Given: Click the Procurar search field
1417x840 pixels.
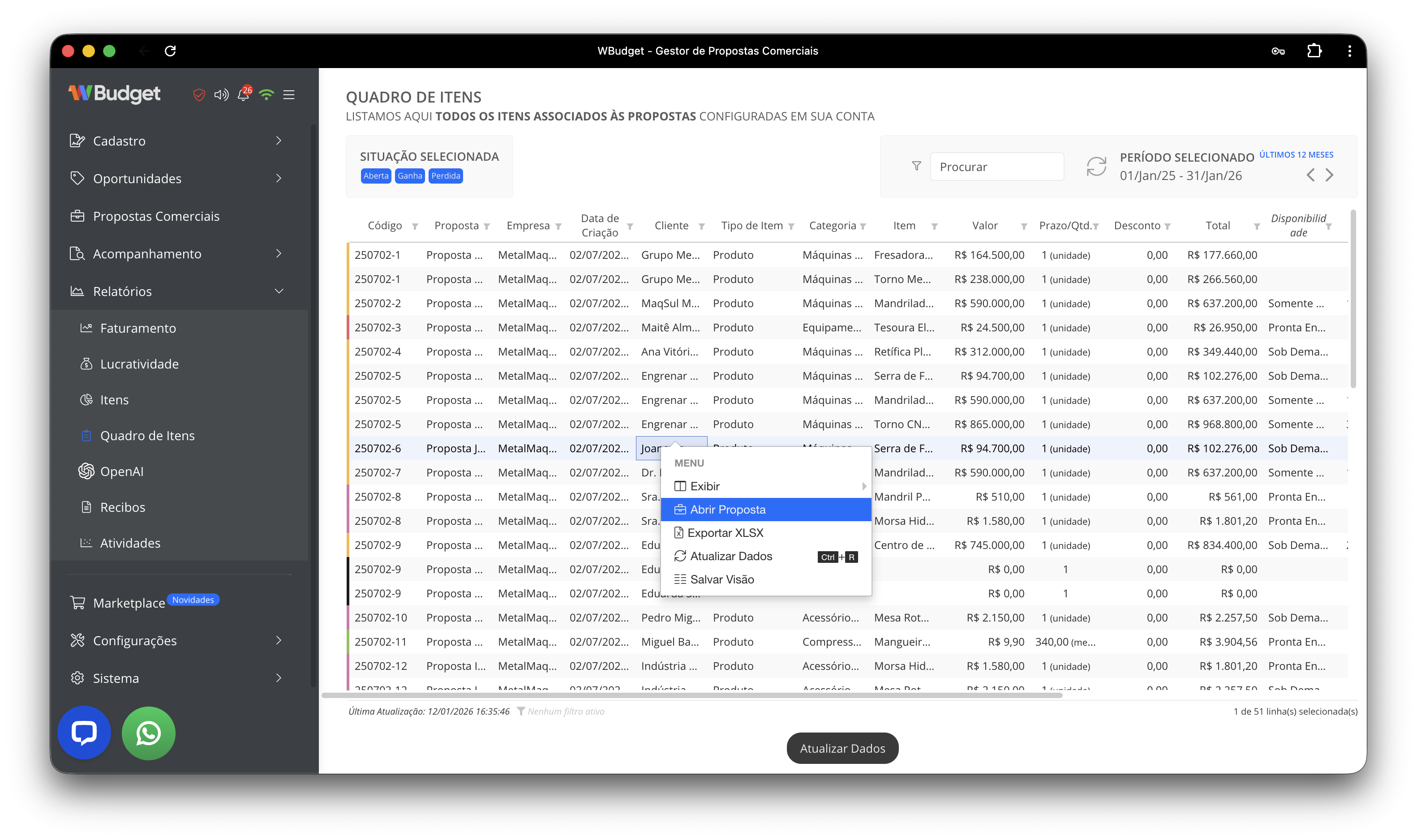Looking at the screenshot, I should pos(996,167).
